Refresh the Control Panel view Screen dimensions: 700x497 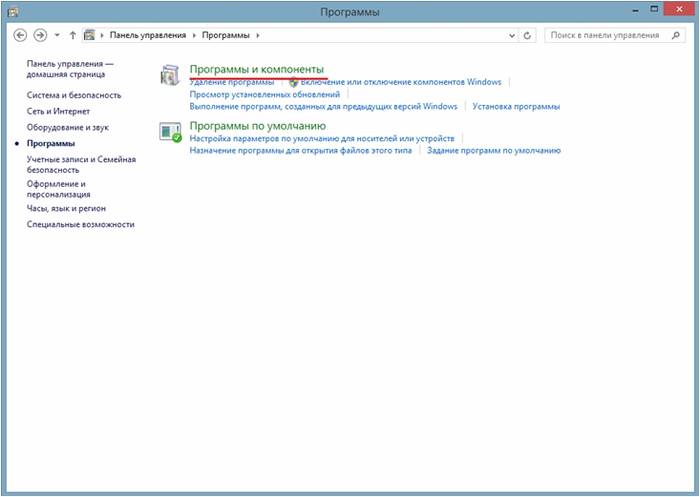coord(527,36)
